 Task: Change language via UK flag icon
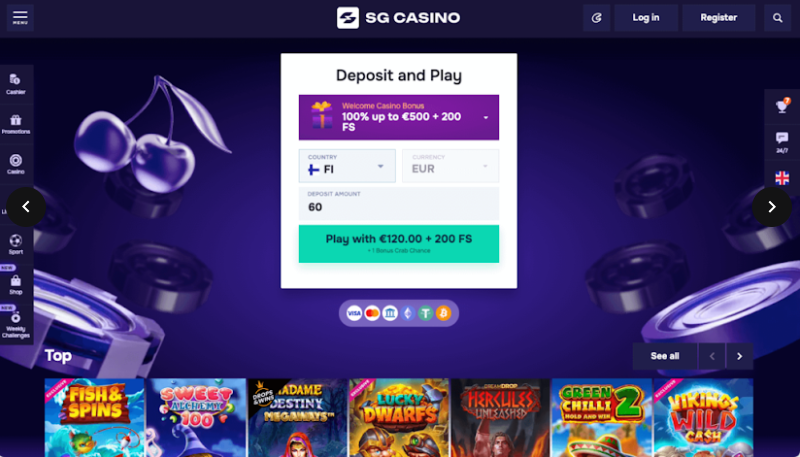[x=782, y=178]
